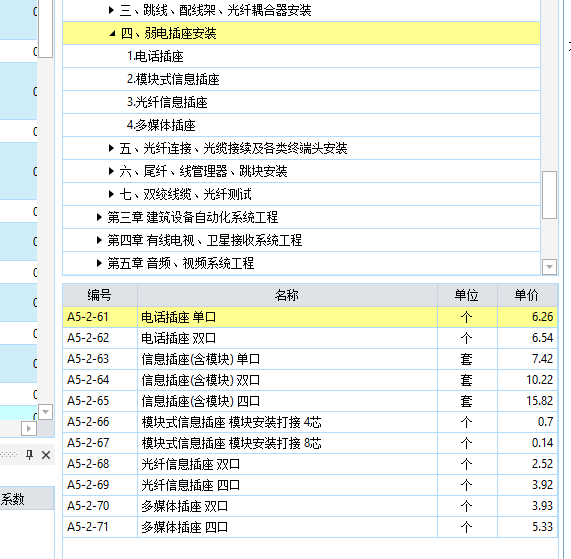
Task: Select row 多媒体插座 四口
Action: pyautogui.click(x=310, y=527)
